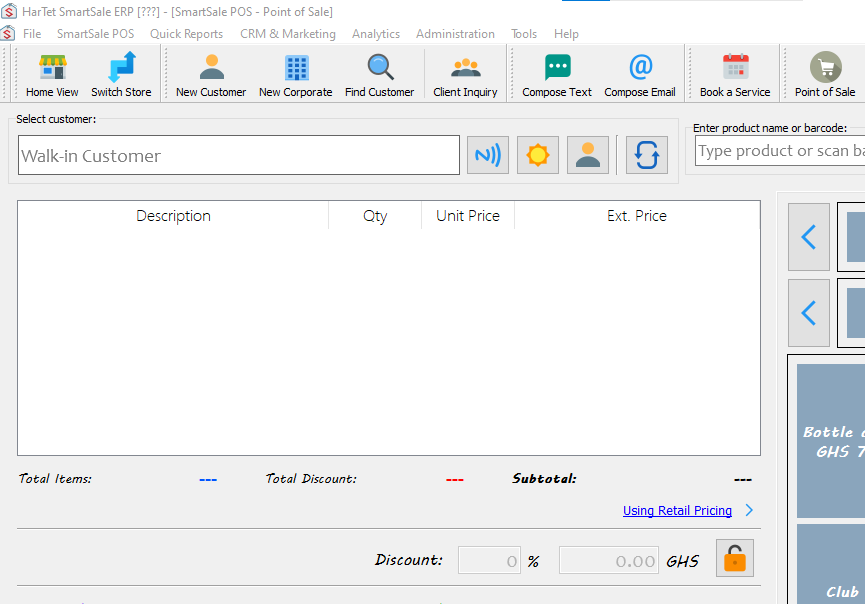Open the Quick Reports menu
865x604 pixels.
click(x=186, y=34)
